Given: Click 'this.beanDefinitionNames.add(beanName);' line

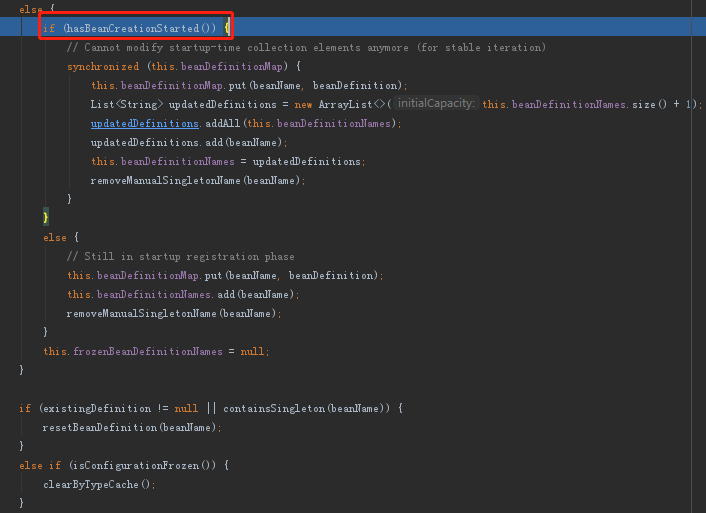Looking at the screenshot, I should point(183,295).
